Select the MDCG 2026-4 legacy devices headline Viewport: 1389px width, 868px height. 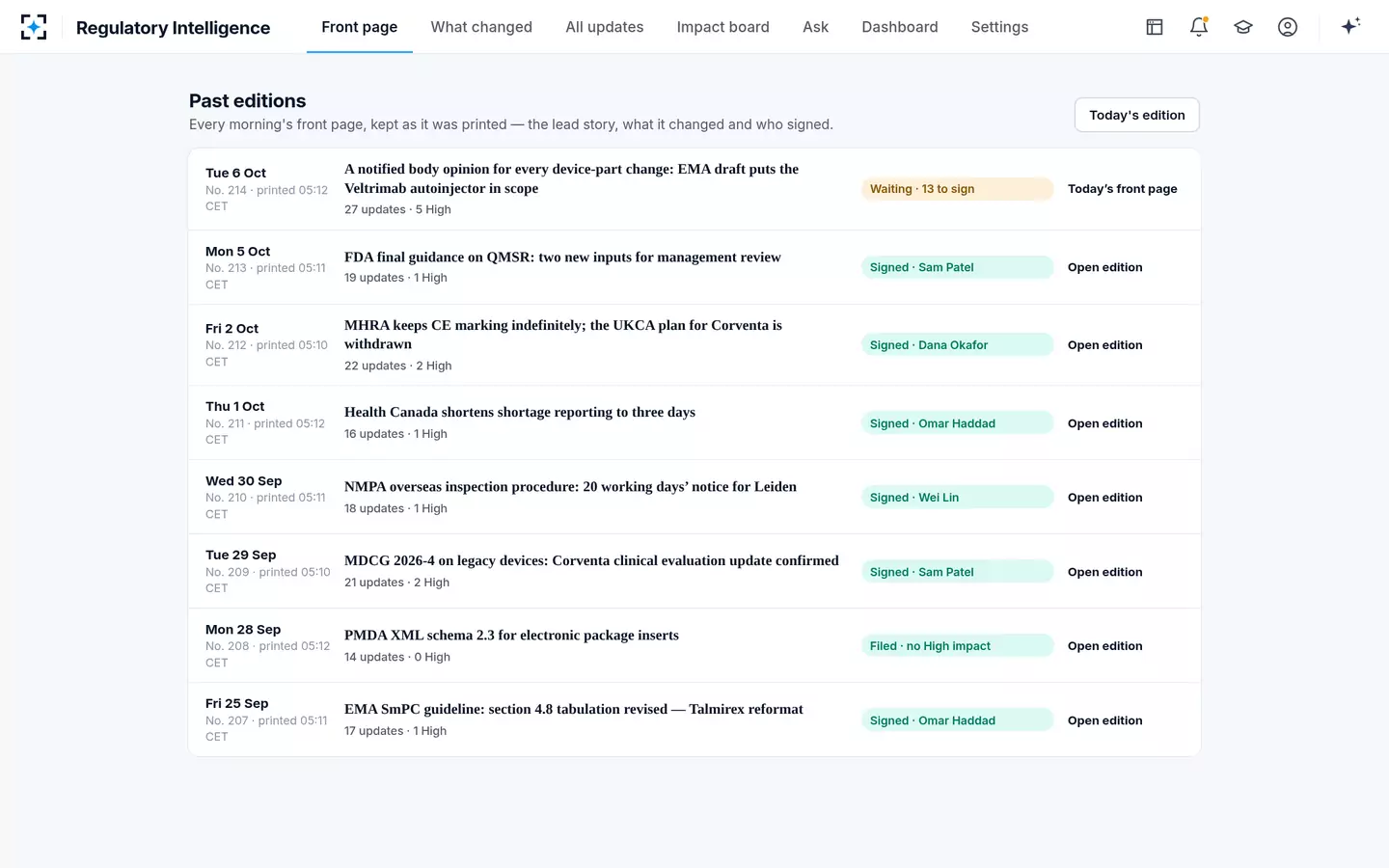point(591,561)
